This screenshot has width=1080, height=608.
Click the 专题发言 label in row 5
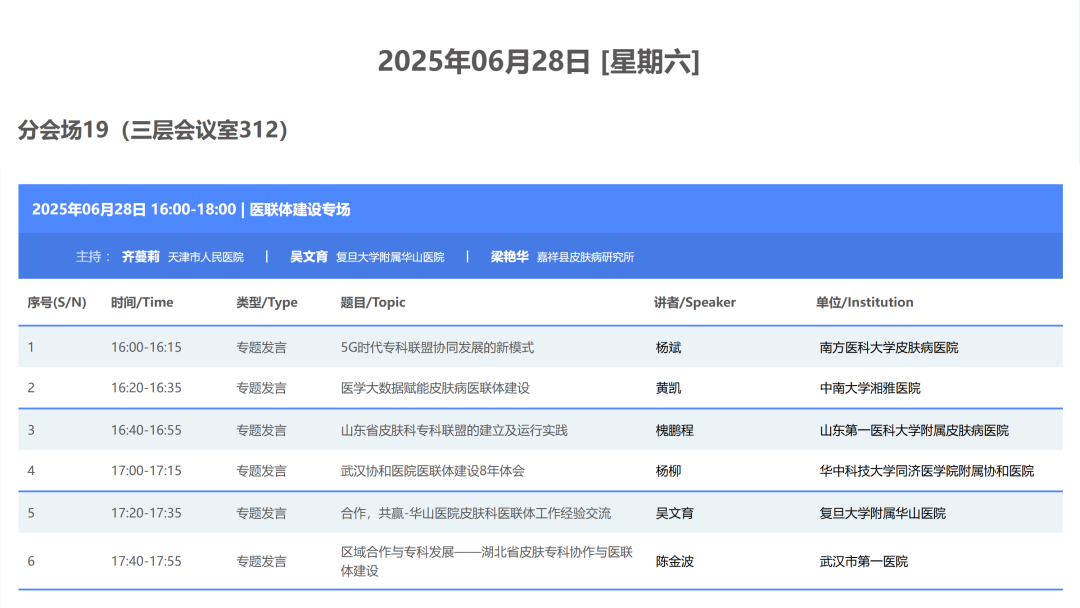[260, 512]
